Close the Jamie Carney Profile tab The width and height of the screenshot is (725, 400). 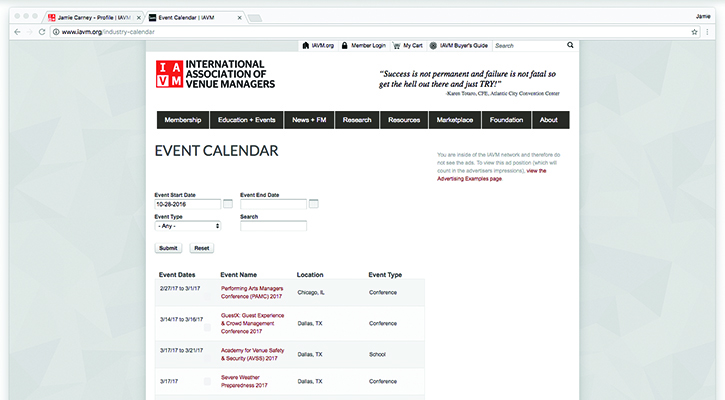[x=139, y=18]
